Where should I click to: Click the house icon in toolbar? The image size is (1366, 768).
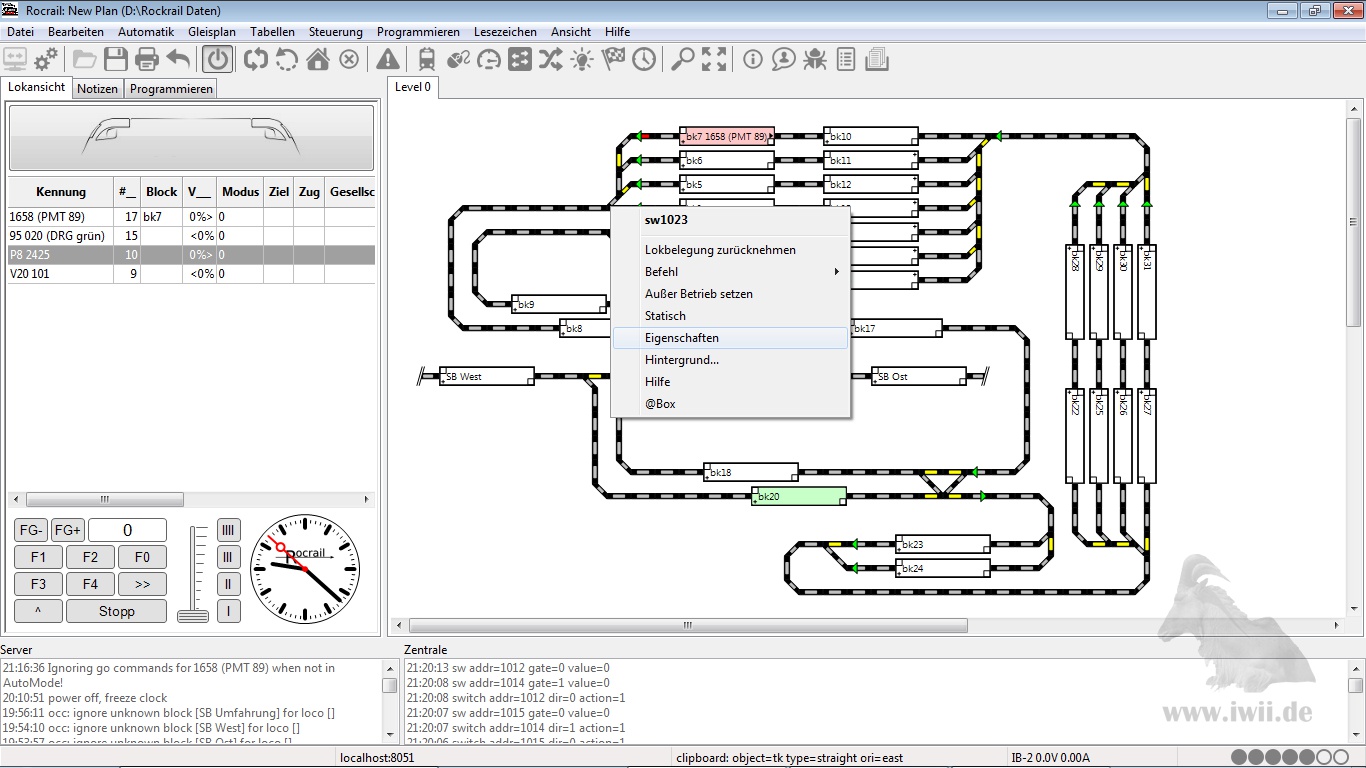(x=318, y=59)
